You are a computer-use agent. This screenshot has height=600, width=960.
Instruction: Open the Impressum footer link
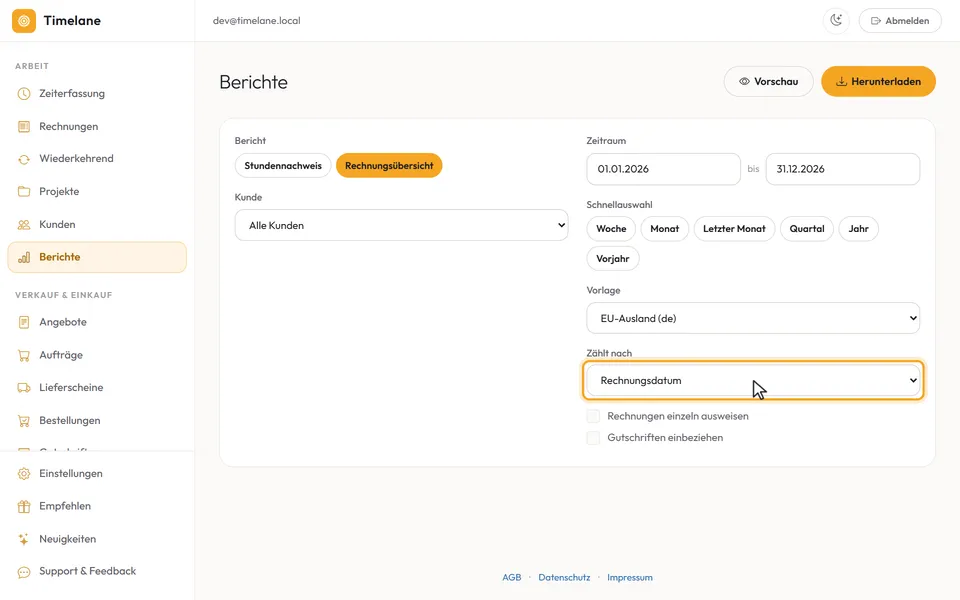click(629, 577)
